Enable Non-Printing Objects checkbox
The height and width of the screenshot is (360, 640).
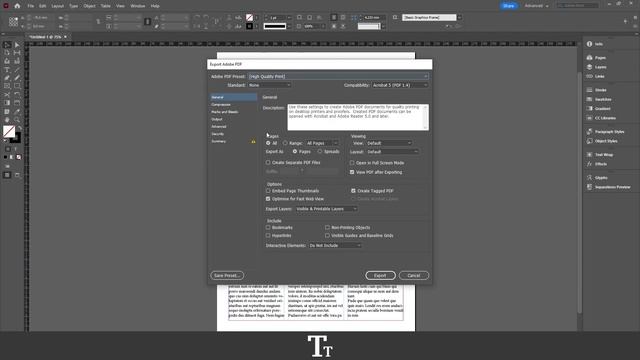[x=327, y=227]
